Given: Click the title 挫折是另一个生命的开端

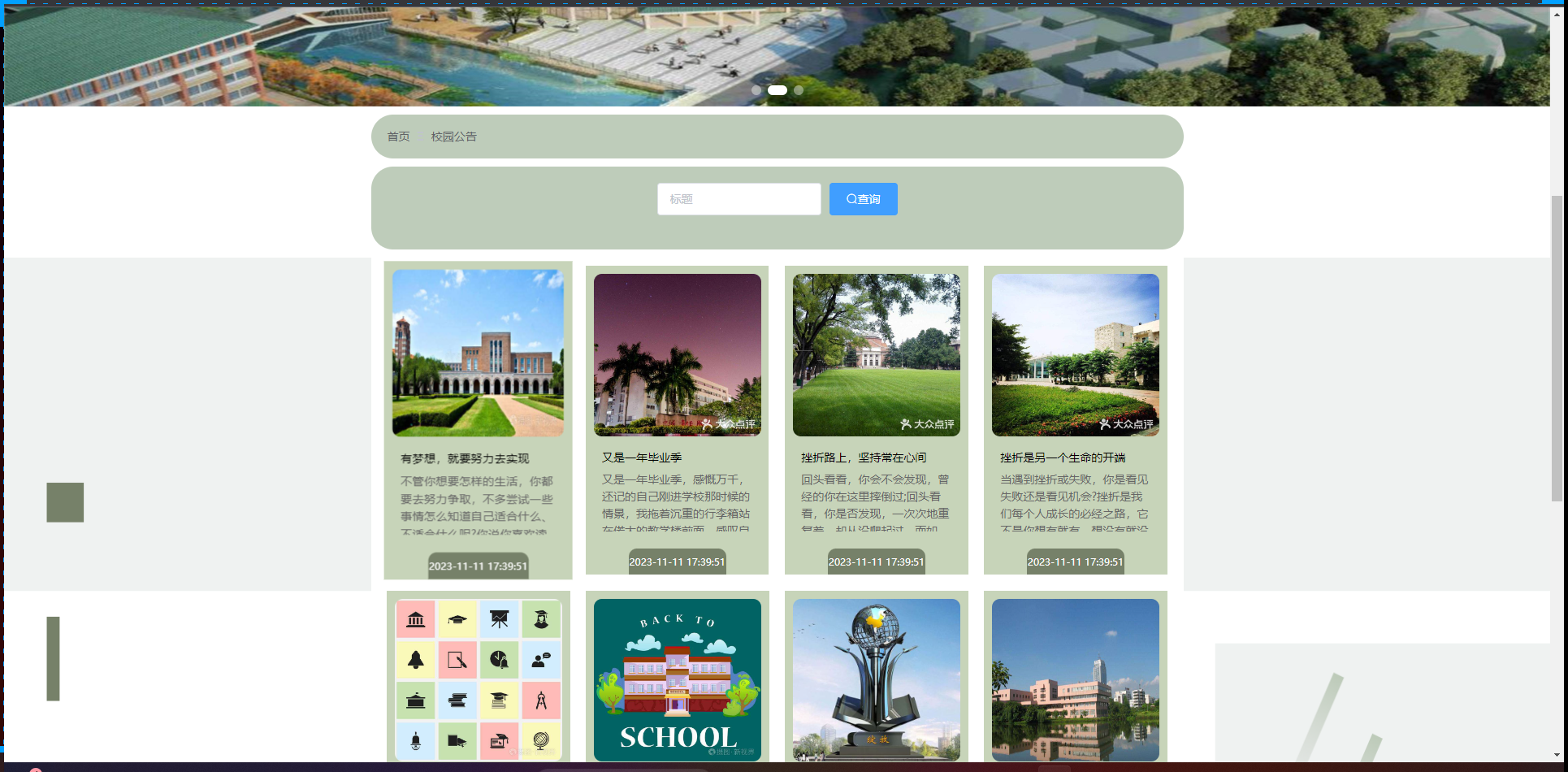Looking at the screenshot, I should 1063,458.
